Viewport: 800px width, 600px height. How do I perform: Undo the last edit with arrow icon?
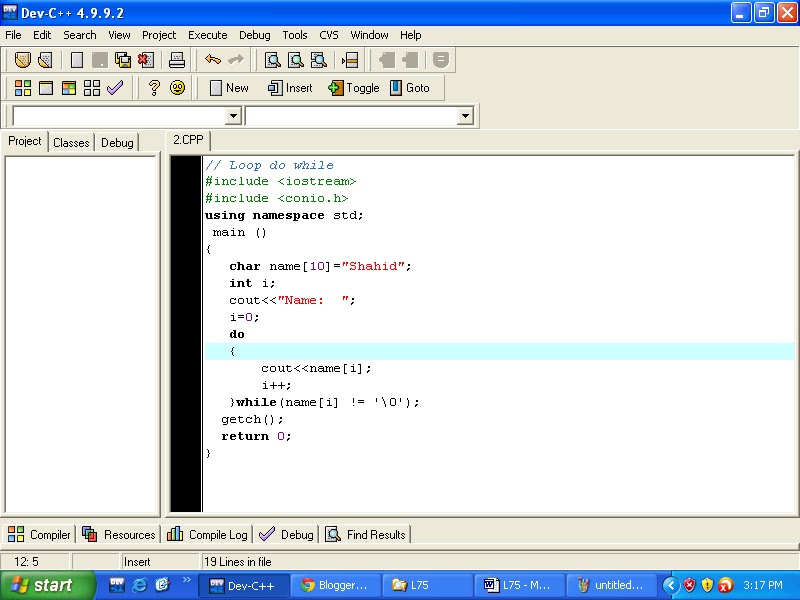click(x=213, y=60)
